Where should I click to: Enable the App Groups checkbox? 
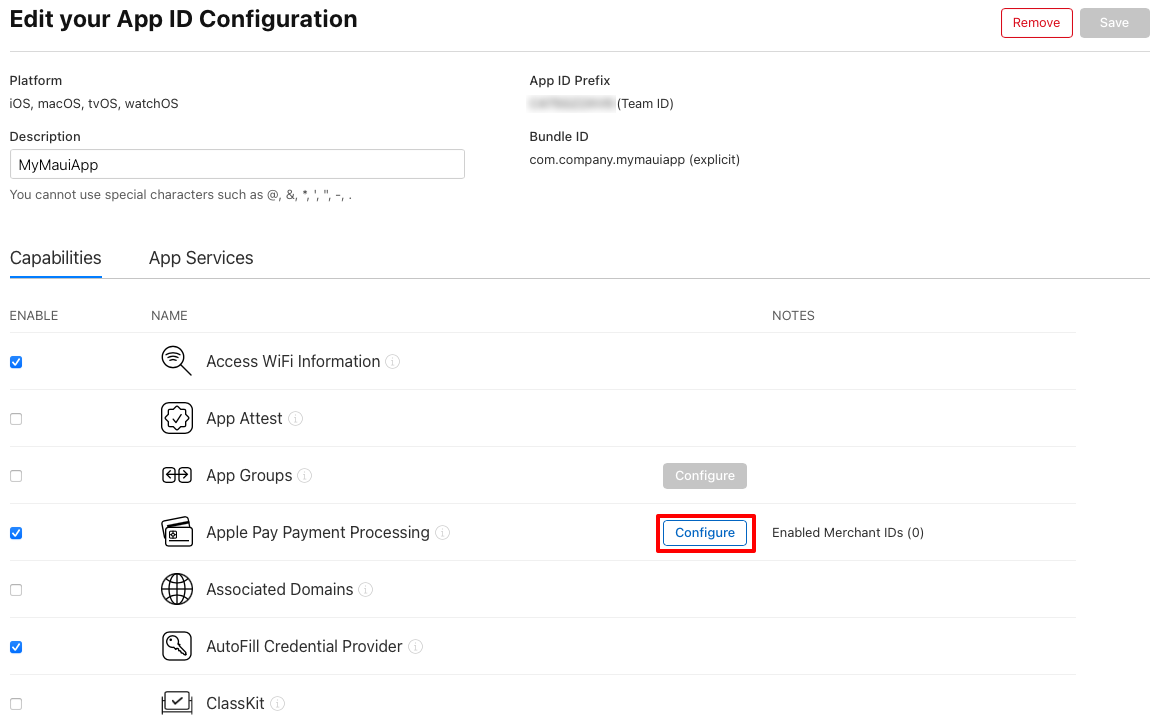pyautogui.click(x=16, y=476)
